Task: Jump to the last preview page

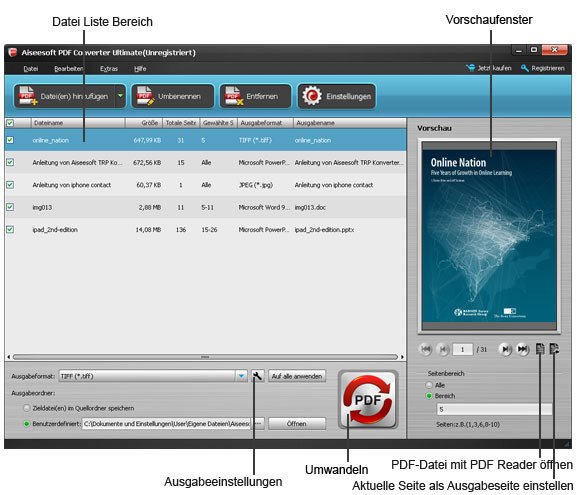Action: (x=523, y=349)
